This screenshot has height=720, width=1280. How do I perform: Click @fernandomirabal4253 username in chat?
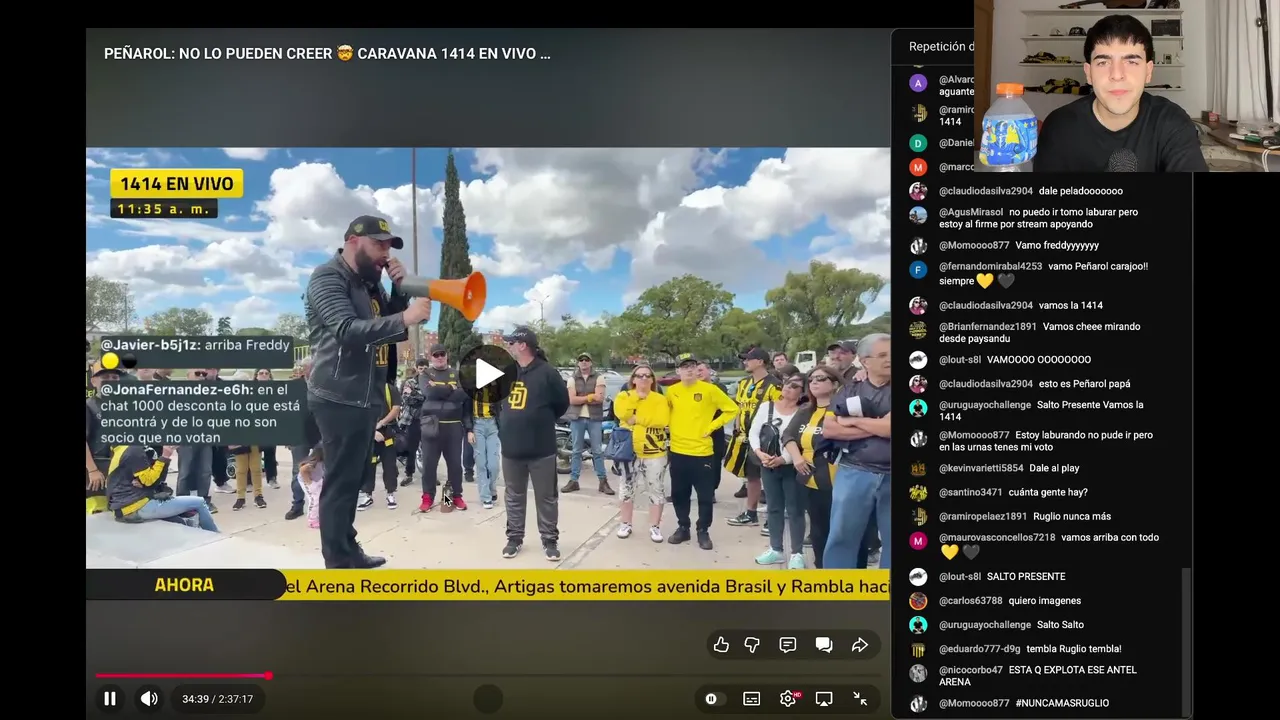990,267
